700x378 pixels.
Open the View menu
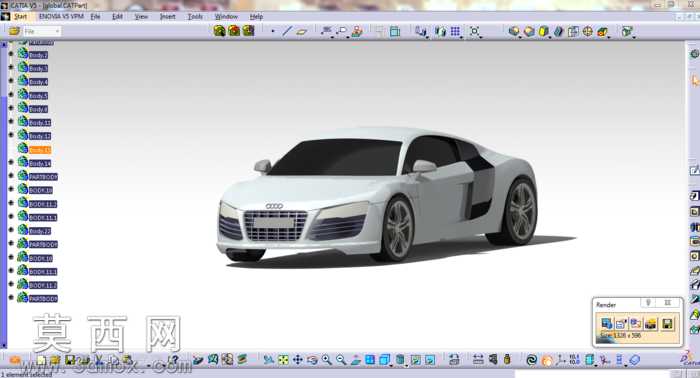141,17
